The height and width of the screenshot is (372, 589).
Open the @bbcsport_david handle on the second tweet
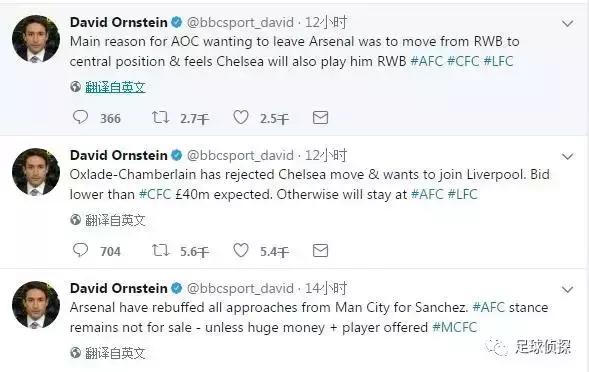pos(240,156)
